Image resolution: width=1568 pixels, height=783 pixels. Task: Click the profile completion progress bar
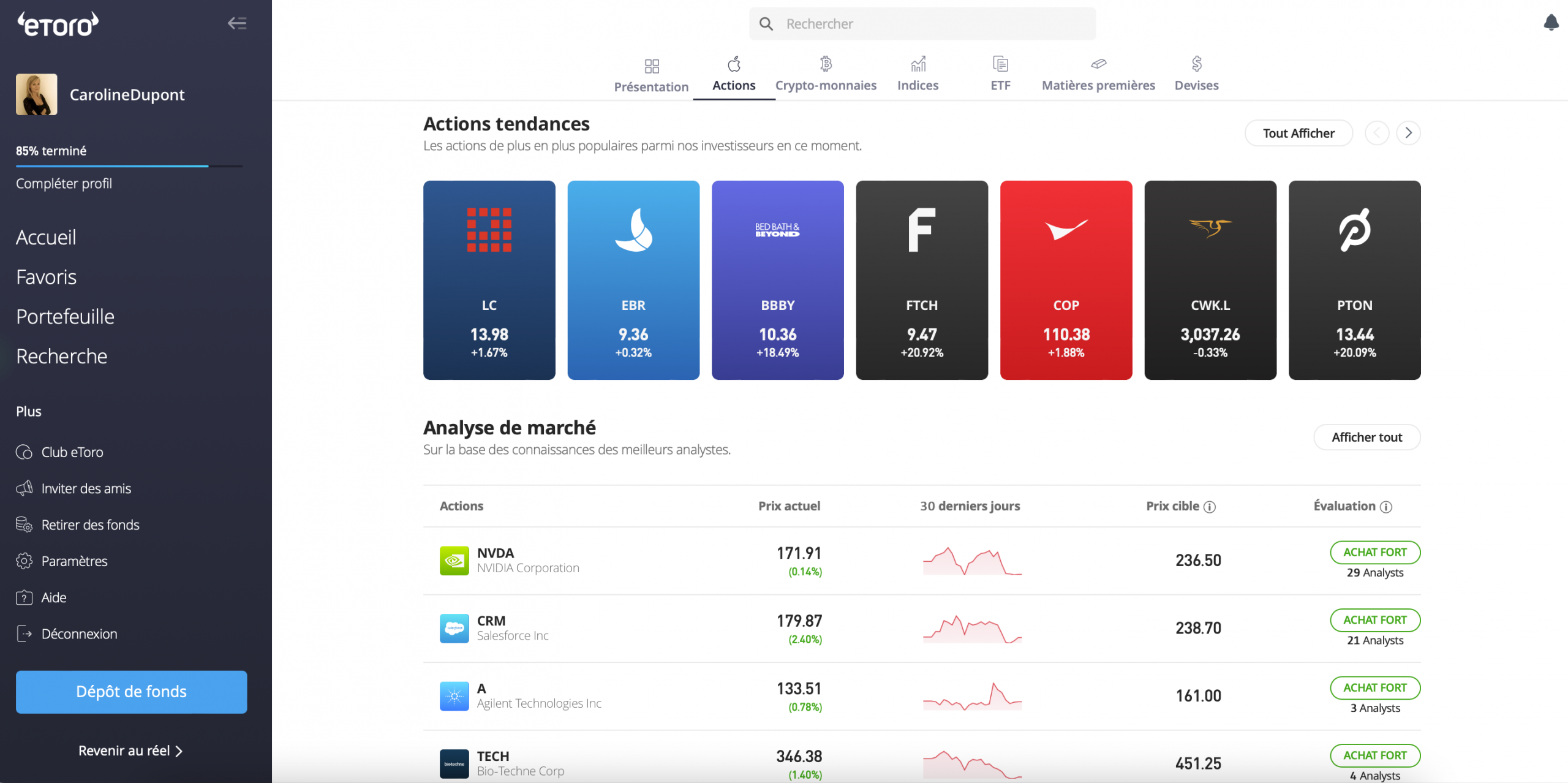coord(129,165)
